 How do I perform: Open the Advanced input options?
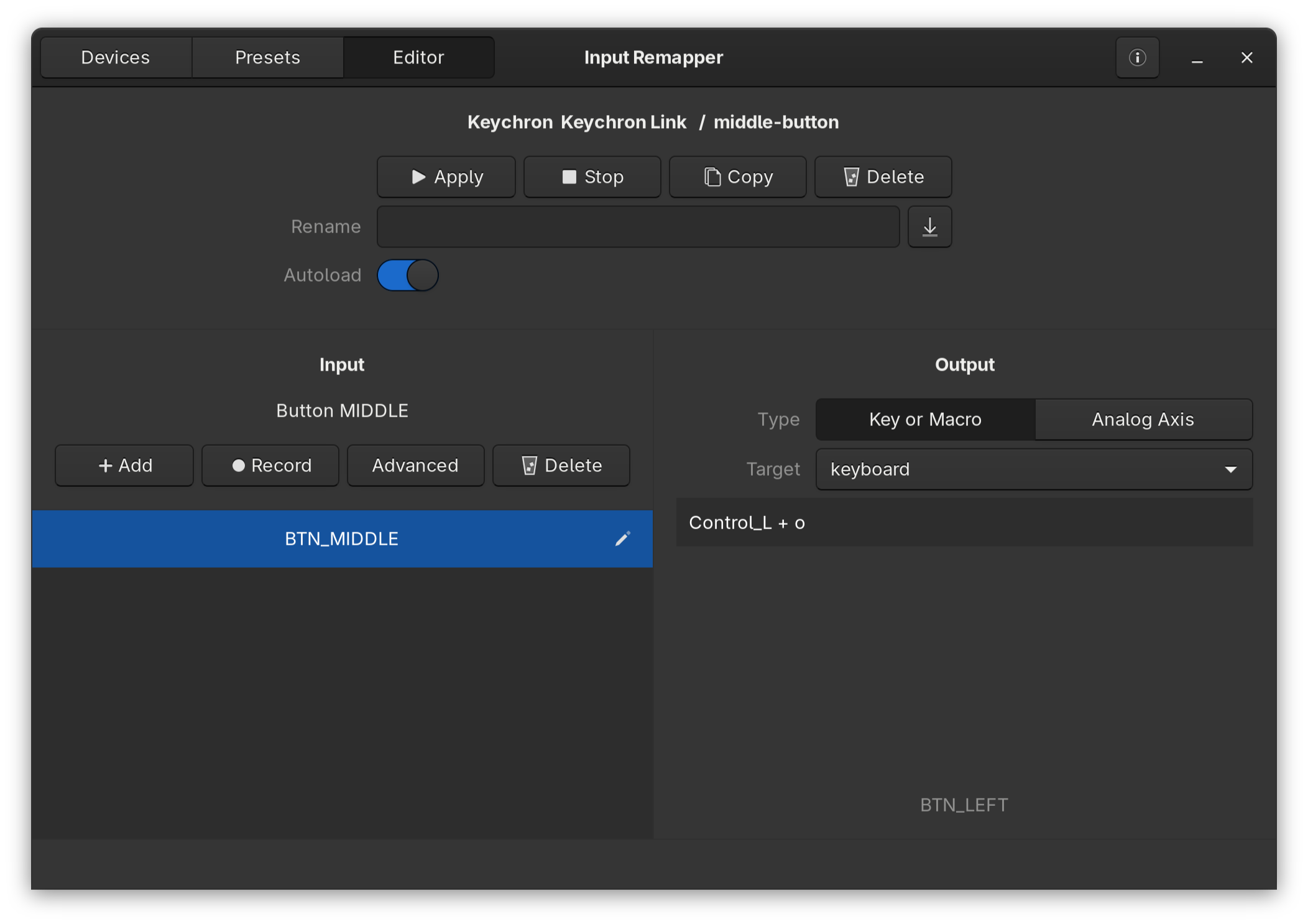415,465
